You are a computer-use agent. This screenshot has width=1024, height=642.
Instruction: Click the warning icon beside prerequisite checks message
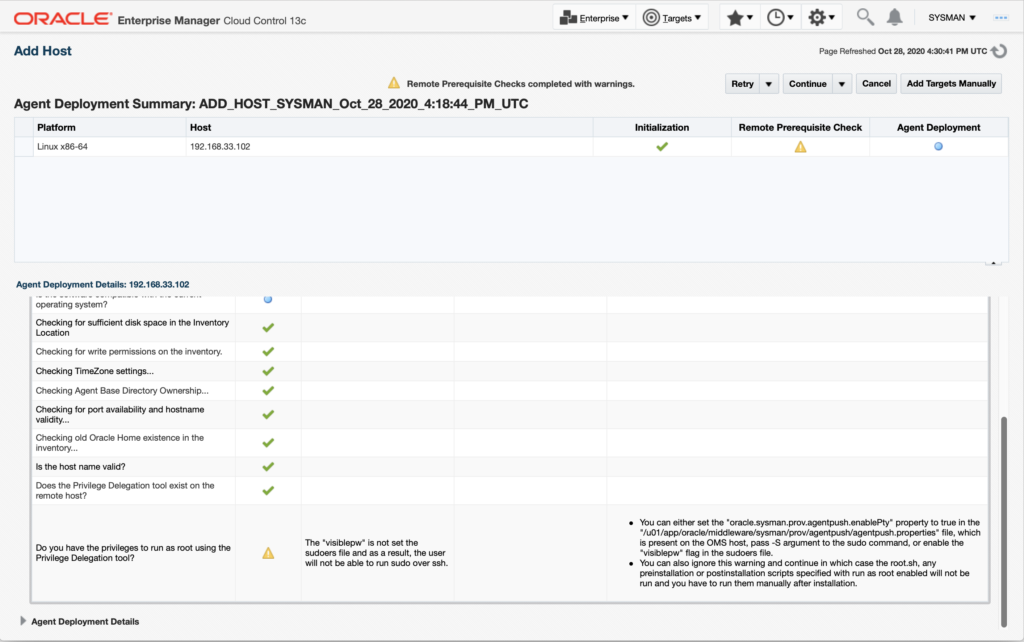click(x=394, y=83)
